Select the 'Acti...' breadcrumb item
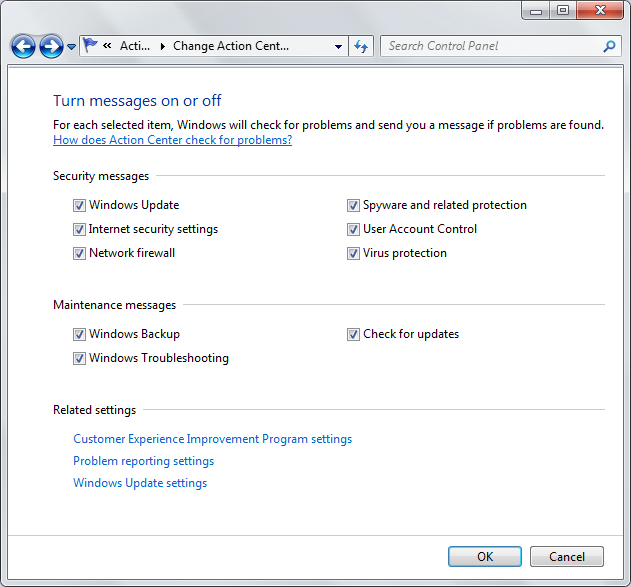This screenshot has height=587, width=631. click(135, 46)
